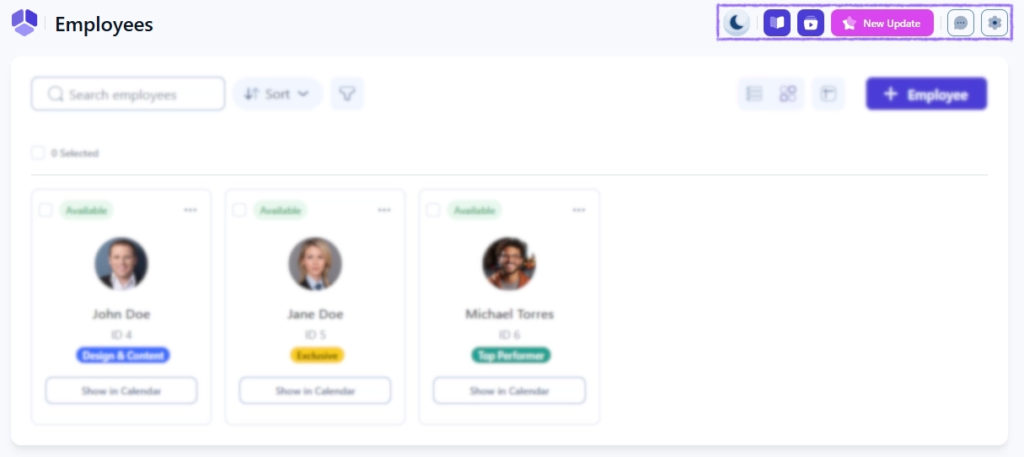1024x457 pixels.
Task: Add a new employee with the Employee button
Action: pyautogui.click(x=926, y=94)
